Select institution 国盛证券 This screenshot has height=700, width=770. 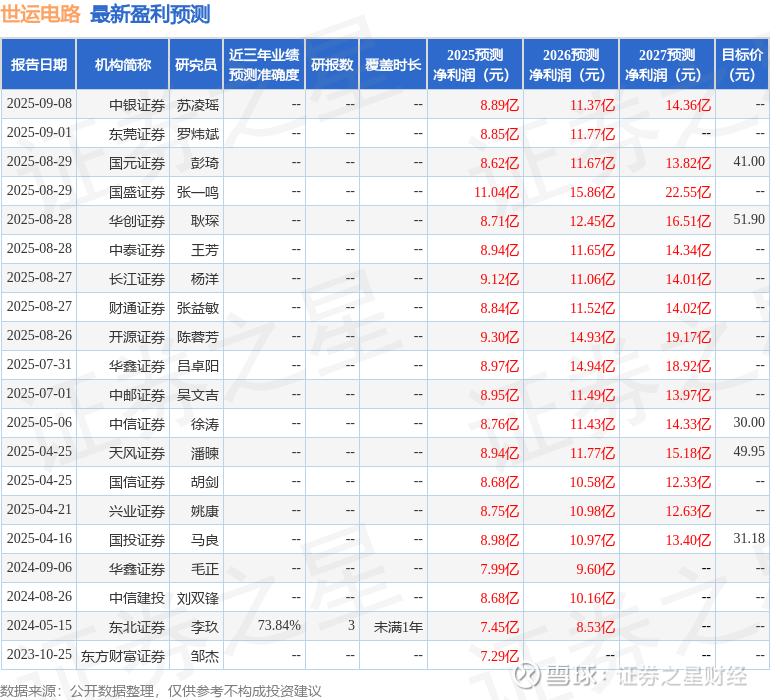pos(137,192)
